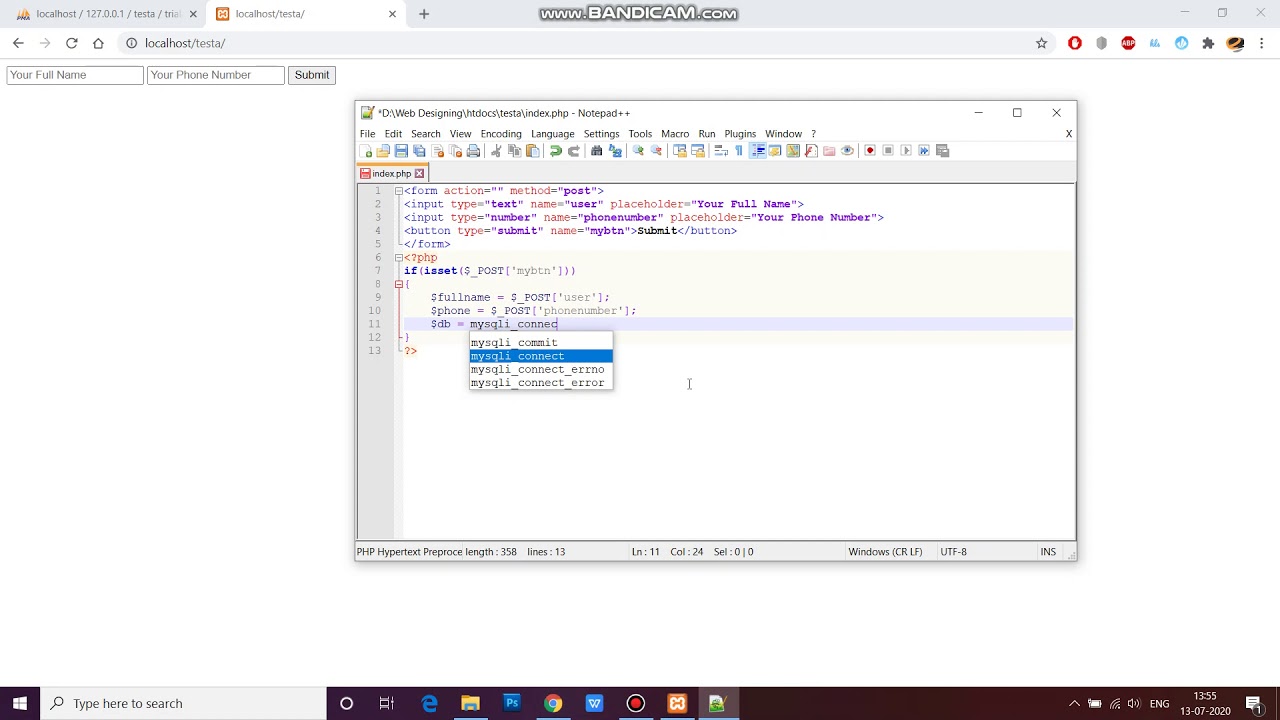Click the Folder as Workspace icon
This screenshot has width=1280, height=720.
pos(828,151)
